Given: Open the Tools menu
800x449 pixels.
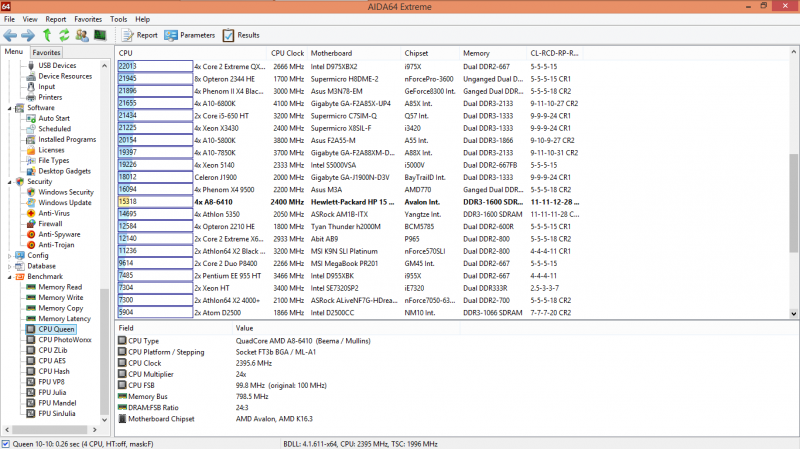Looking at the screenshot, I should [x=118, y=19].
